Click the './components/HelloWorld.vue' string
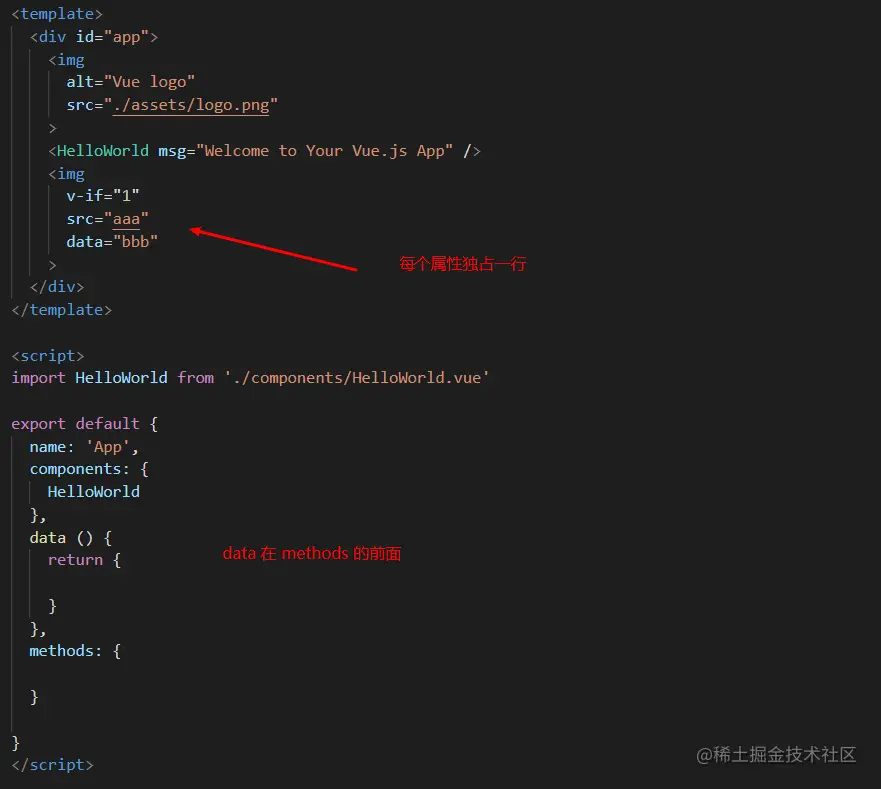 [x=356, y=378]
